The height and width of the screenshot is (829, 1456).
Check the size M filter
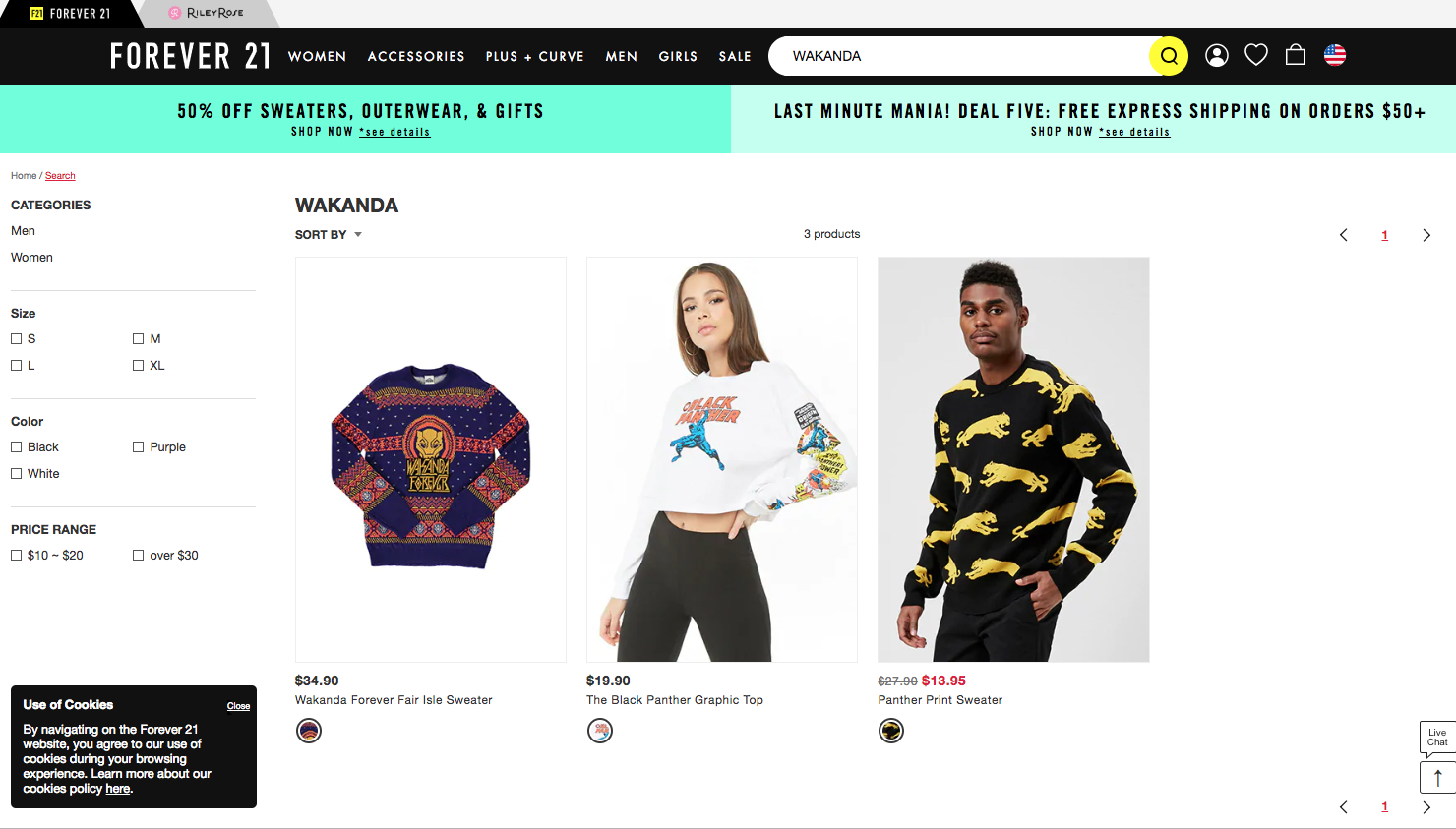[x=139, y=339]
